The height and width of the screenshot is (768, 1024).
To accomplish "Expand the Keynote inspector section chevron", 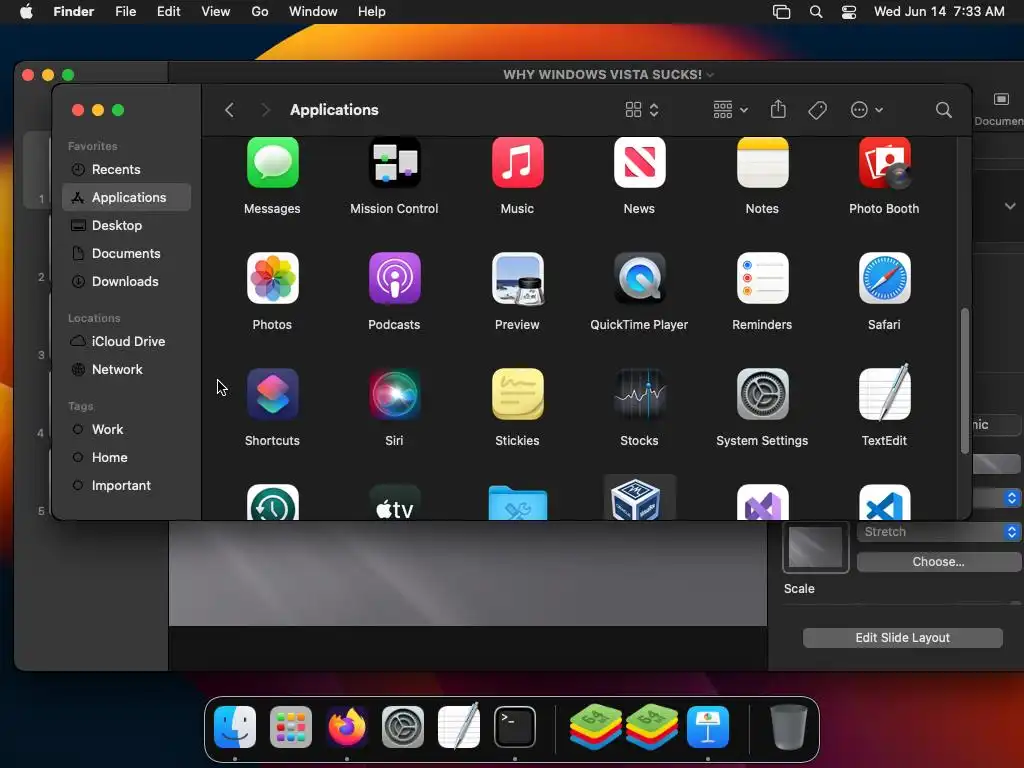I will pos(1010,206).
